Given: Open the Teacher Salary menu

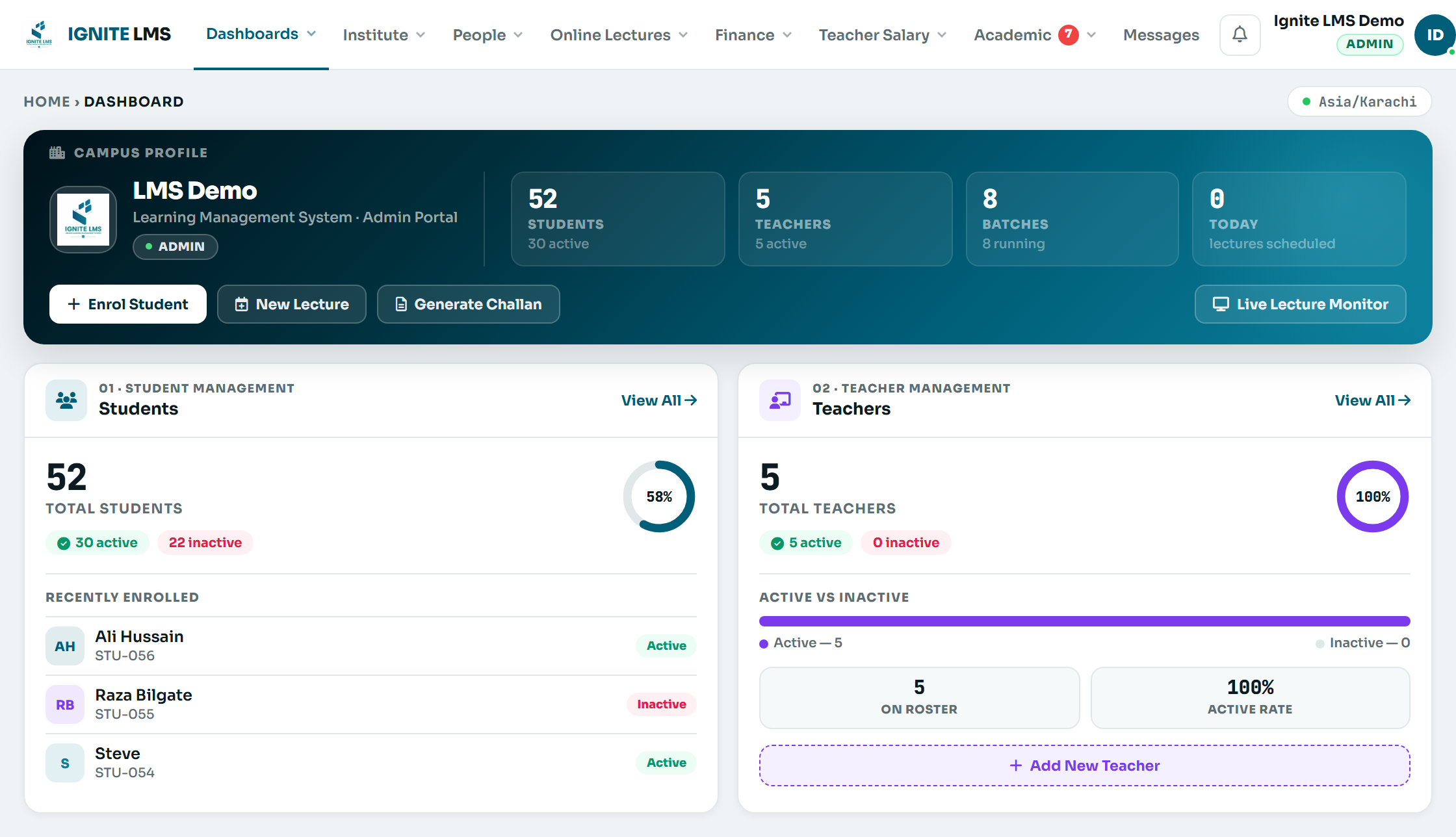Looking at the screenshot, I should [x=883, y=35].
